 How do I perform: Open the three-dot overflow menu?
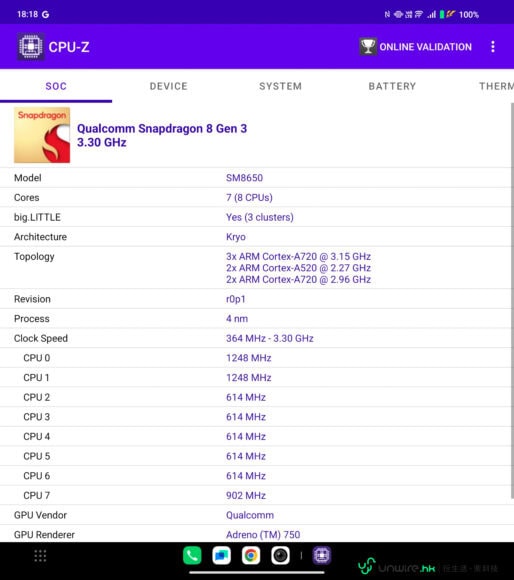[x=493, y=47]
